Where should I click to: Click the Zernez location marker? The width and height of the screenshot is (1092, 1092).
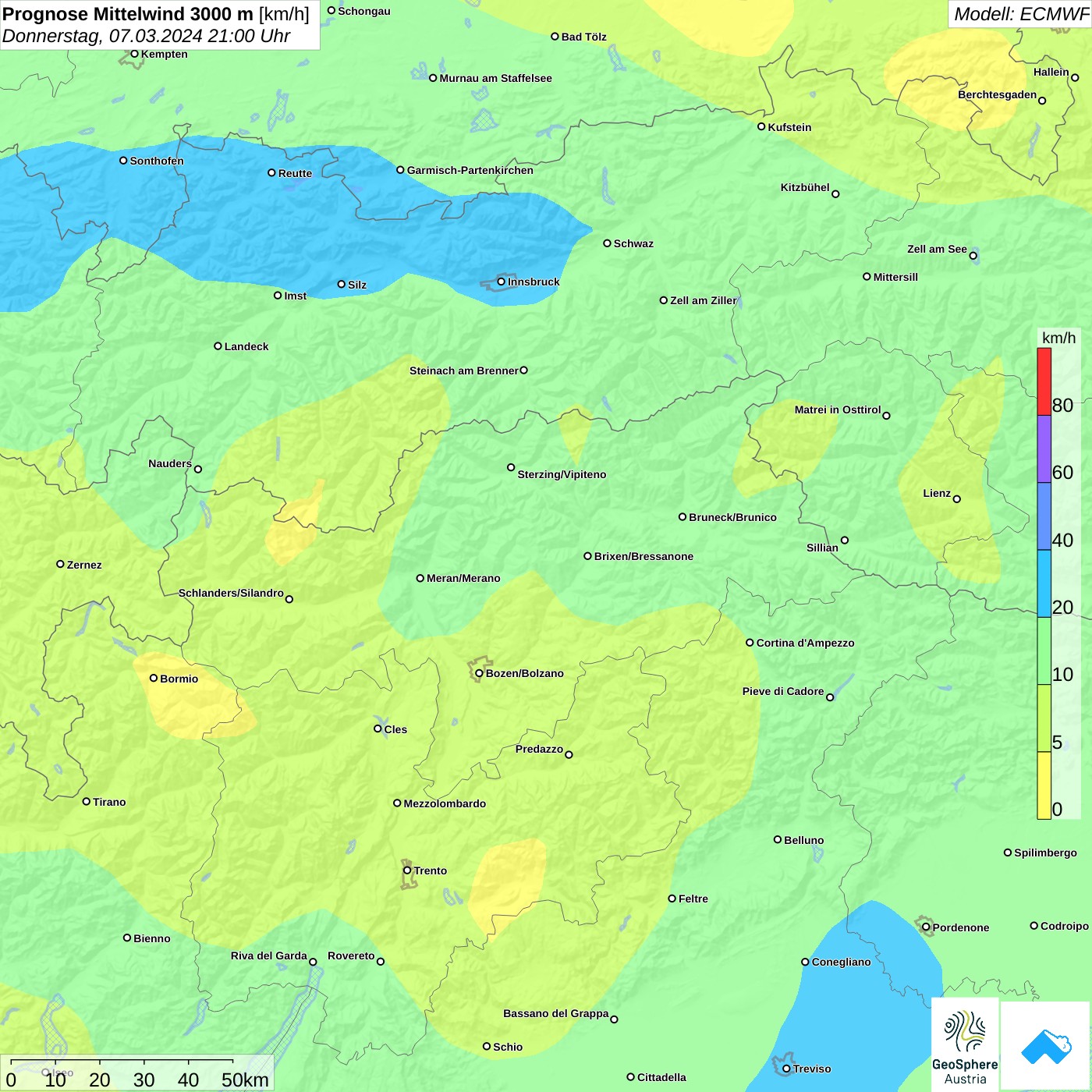coord(61,564)
